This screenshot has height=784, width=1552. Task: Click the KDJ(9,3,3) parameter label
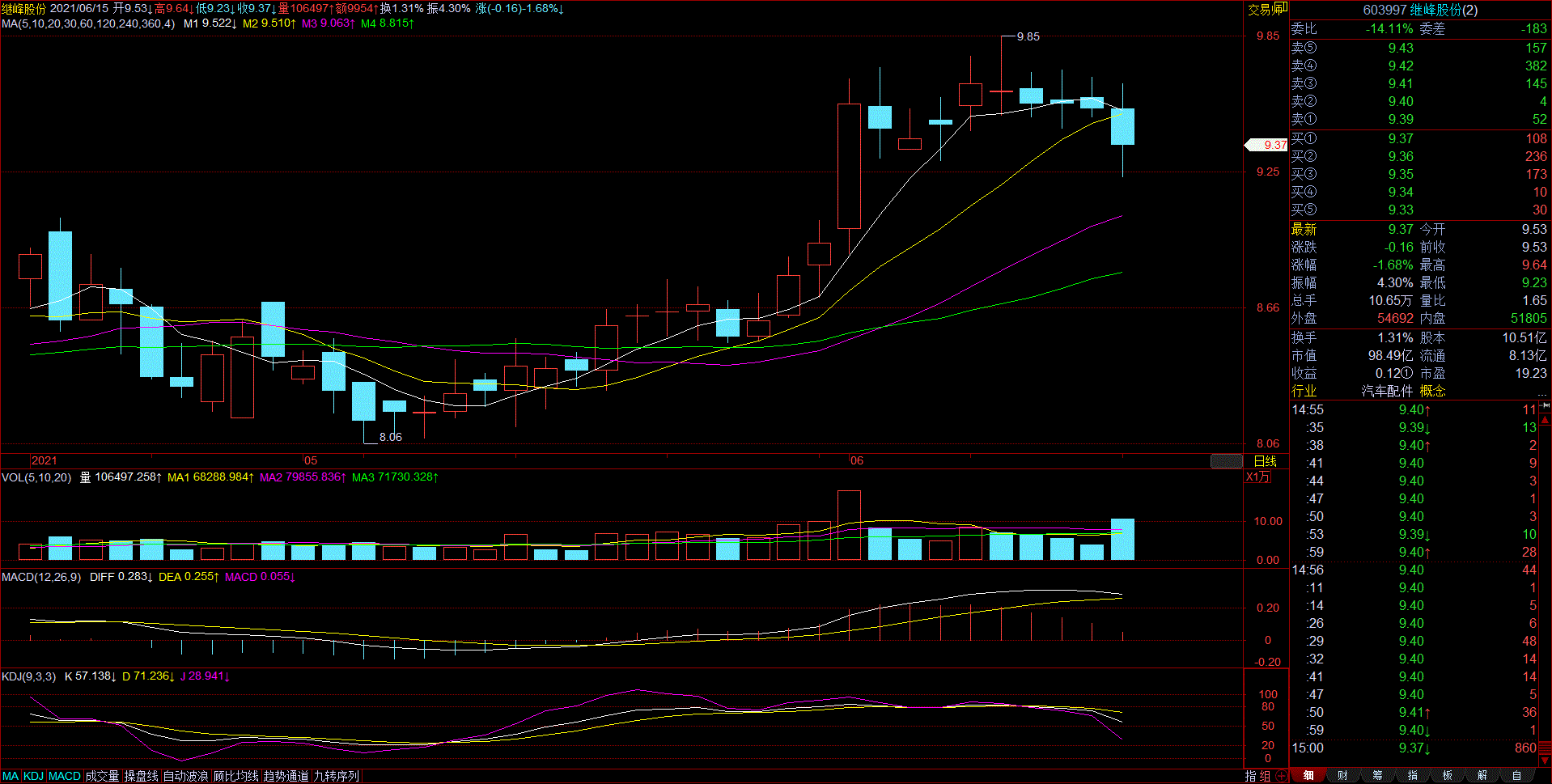click(x=29, y=676)
